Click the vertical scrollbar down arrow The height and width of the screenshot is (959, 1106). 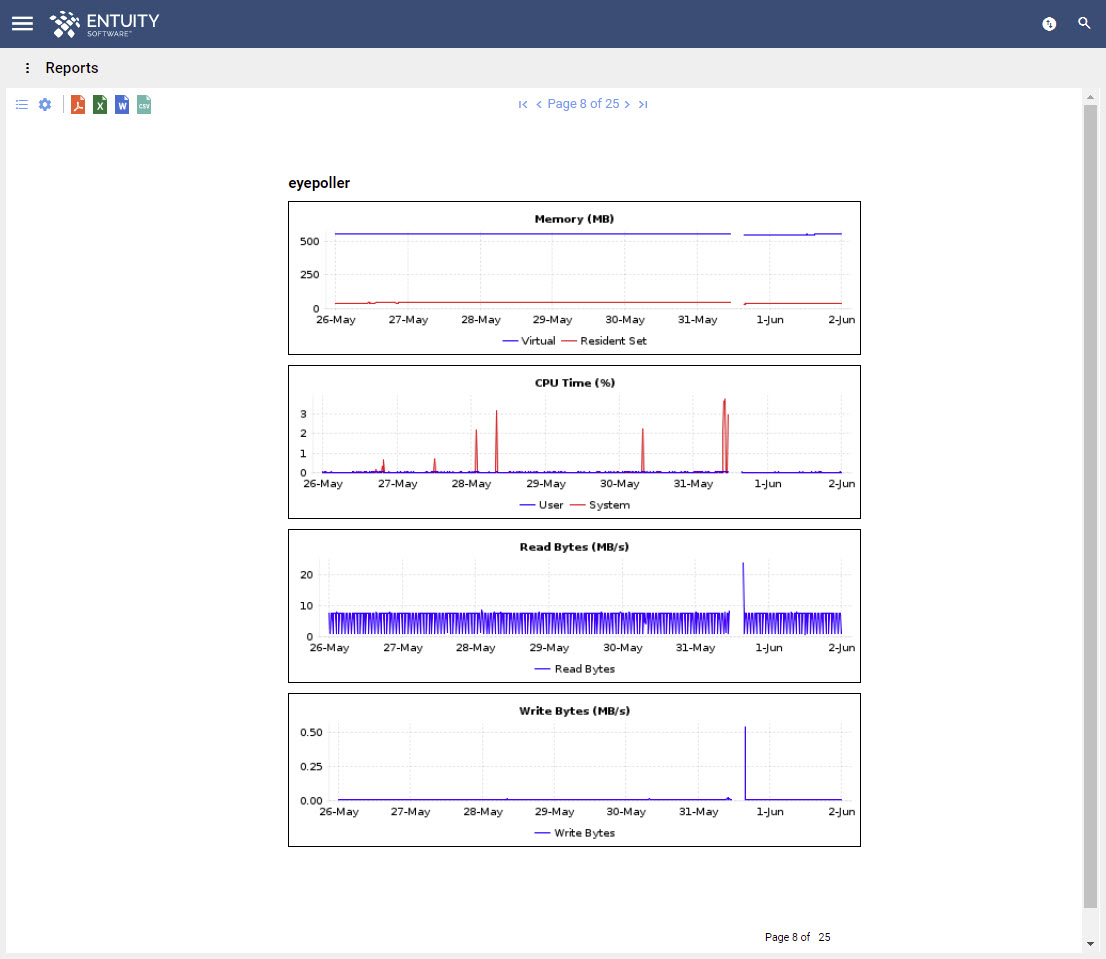pos(1090,943)
